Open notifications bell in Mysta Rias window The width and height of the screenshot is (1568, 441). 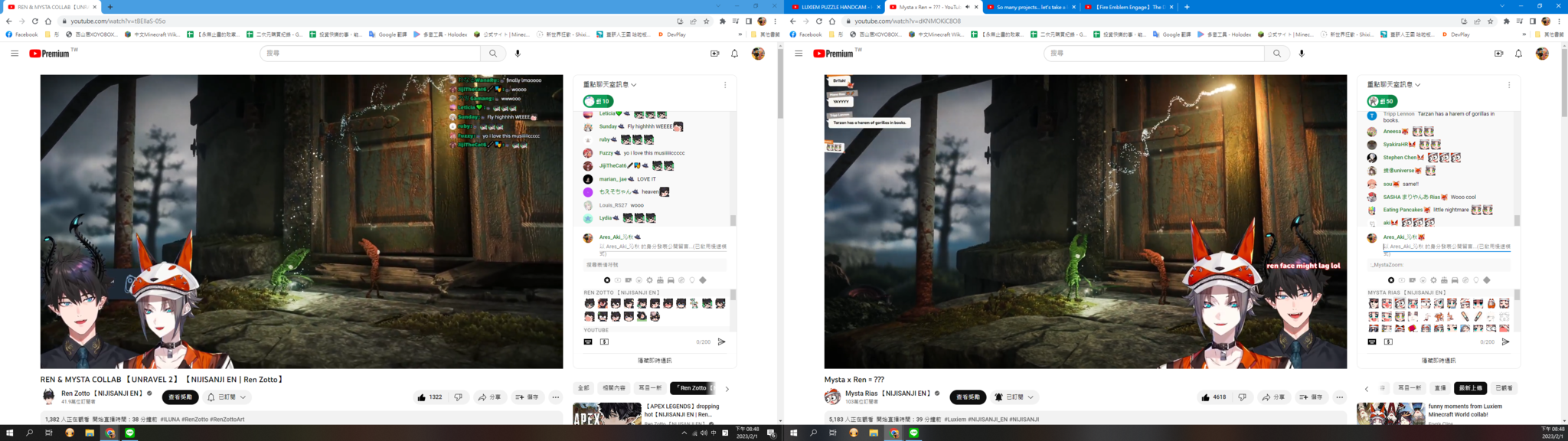point(1518,54)
